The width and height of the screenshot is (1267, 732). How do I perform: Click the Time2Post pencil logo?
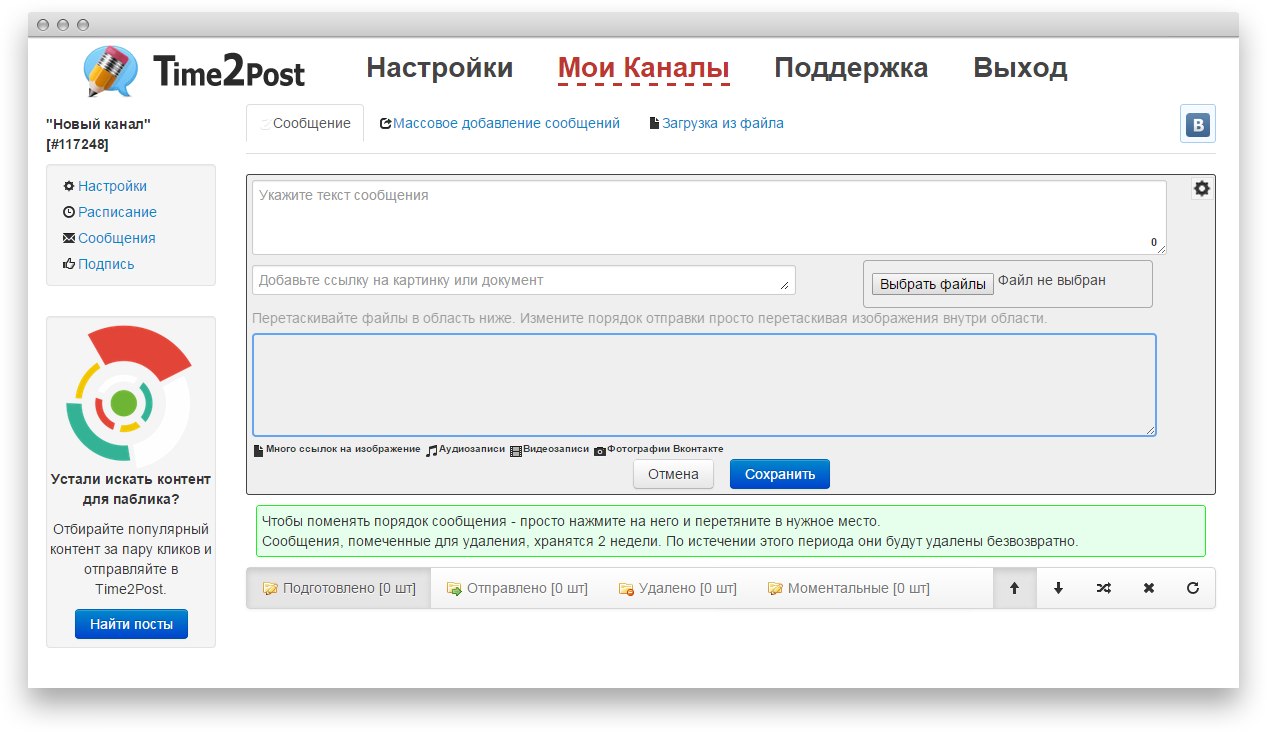coord(112,71)
